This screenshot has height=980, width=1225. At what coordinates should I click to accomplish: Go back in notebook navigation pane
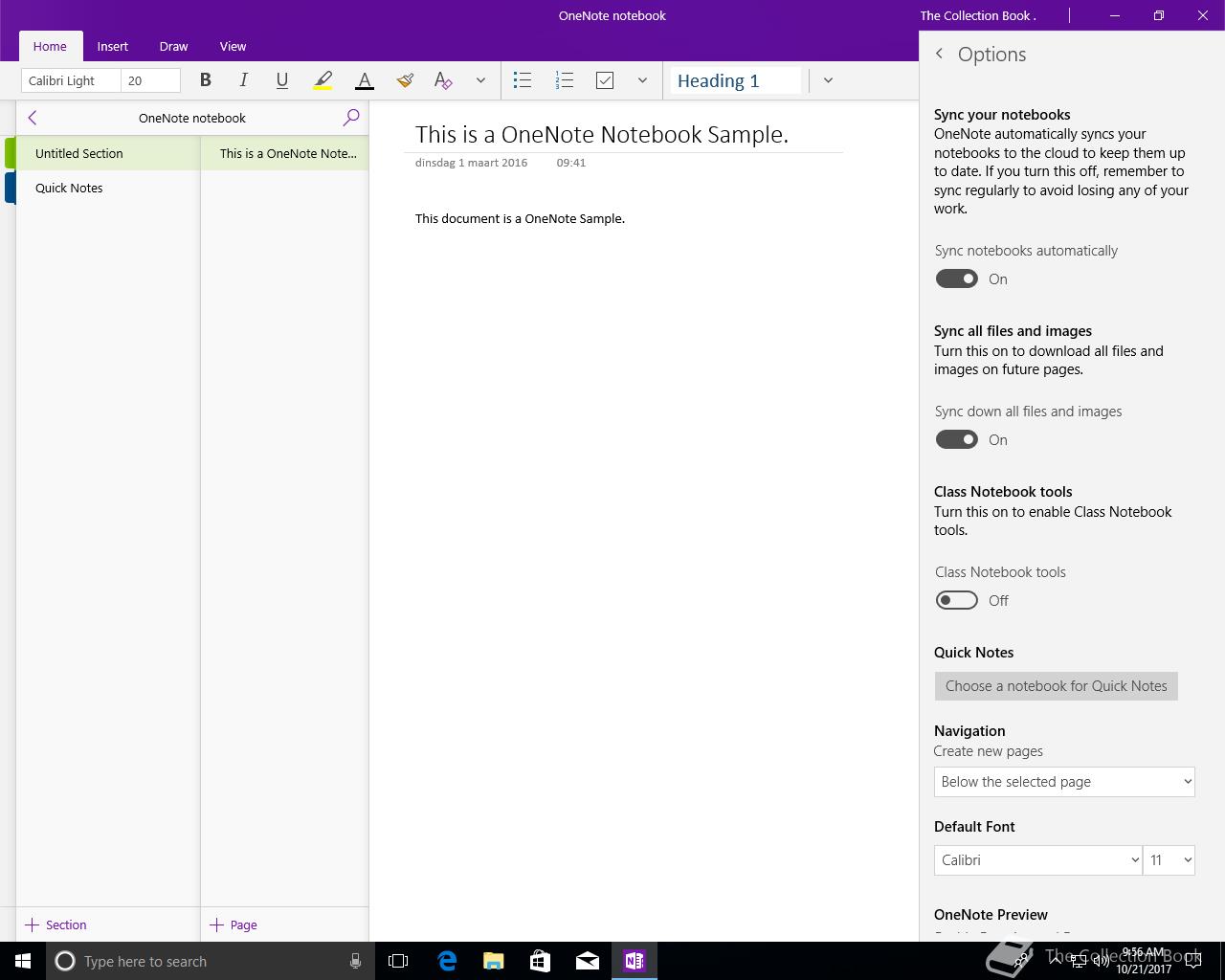point(33,118)
